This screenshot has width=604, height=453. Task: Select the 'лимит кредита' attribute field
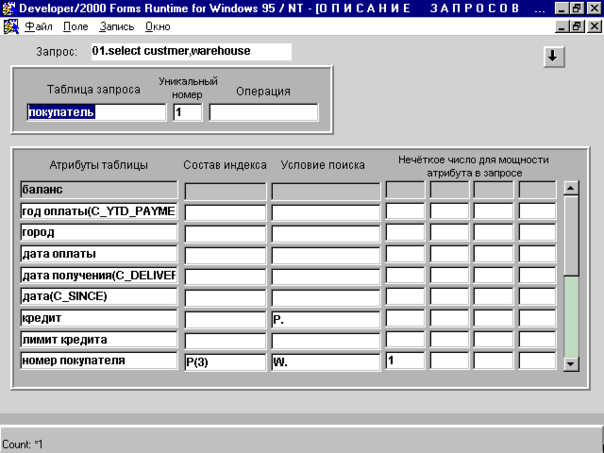point(98,339)
